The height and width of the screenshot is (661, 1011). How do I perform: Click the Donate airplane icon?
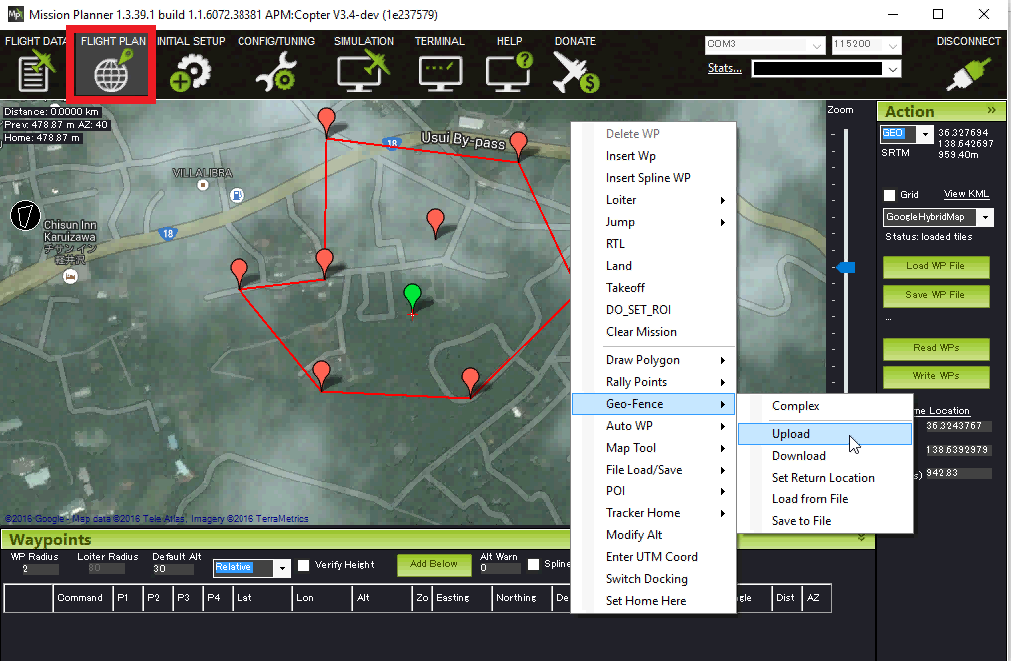tap(574, 72)
